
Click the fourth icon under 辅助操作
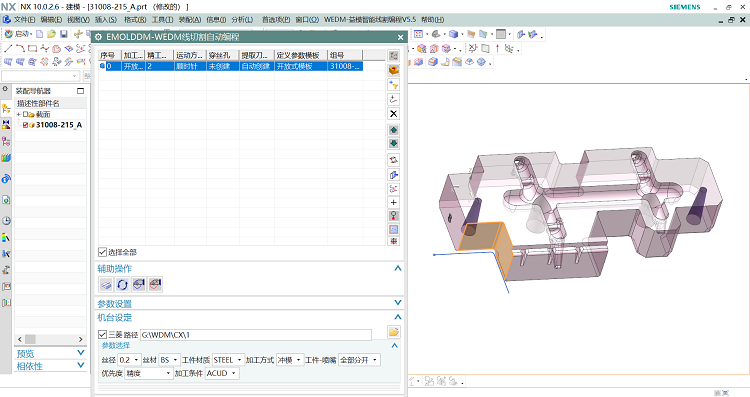(155, 285)
